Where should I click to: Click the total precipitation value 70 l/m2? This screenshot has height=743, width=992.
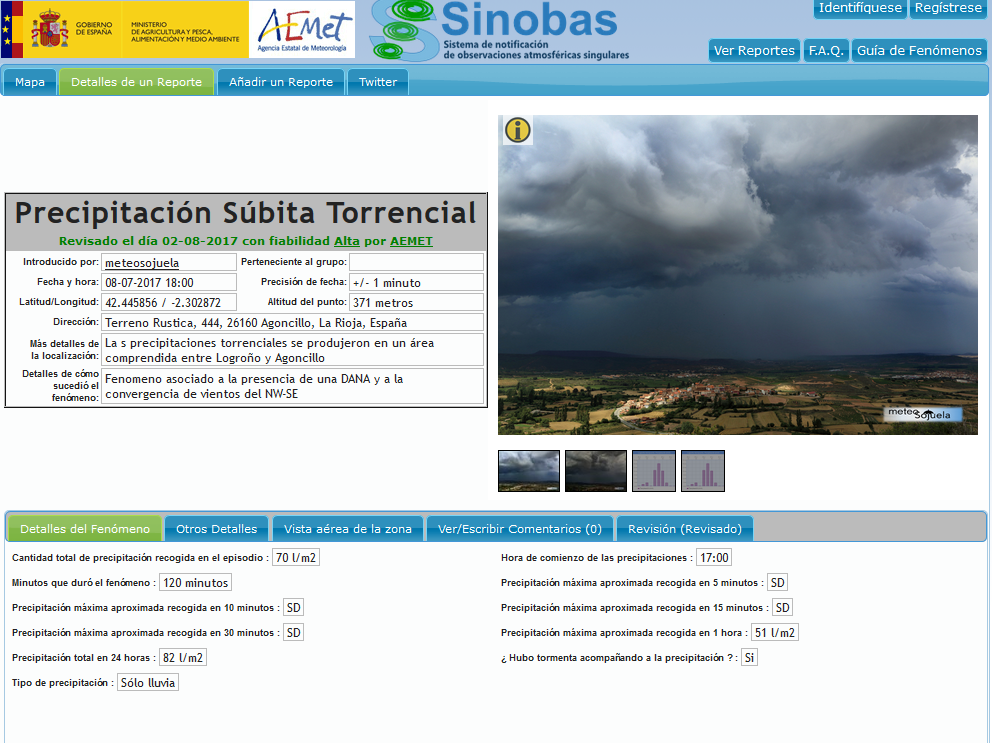coord(295,558)
